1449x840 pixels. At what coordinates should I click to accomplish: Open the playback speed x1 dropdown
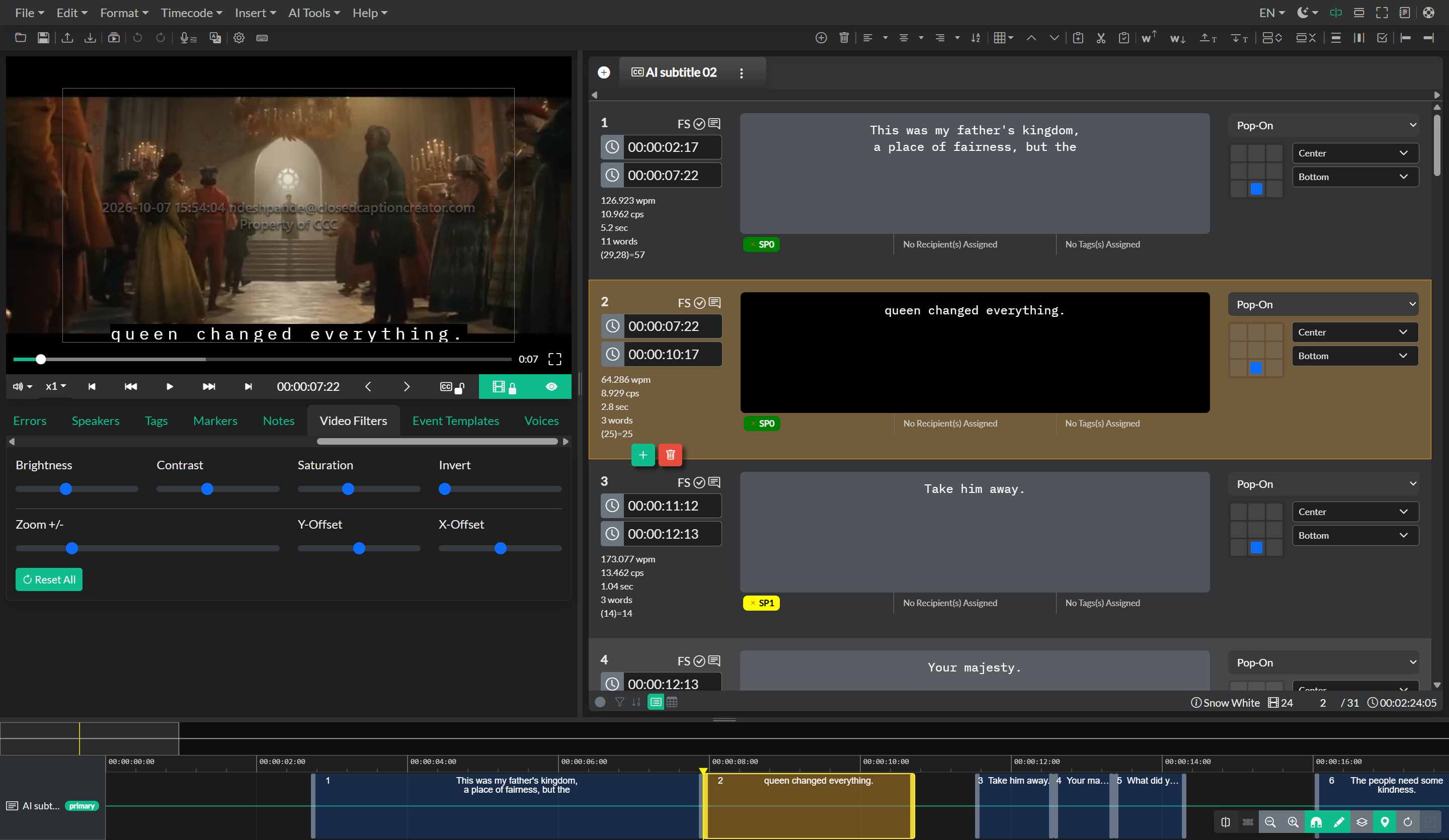[x=56, y=386]
